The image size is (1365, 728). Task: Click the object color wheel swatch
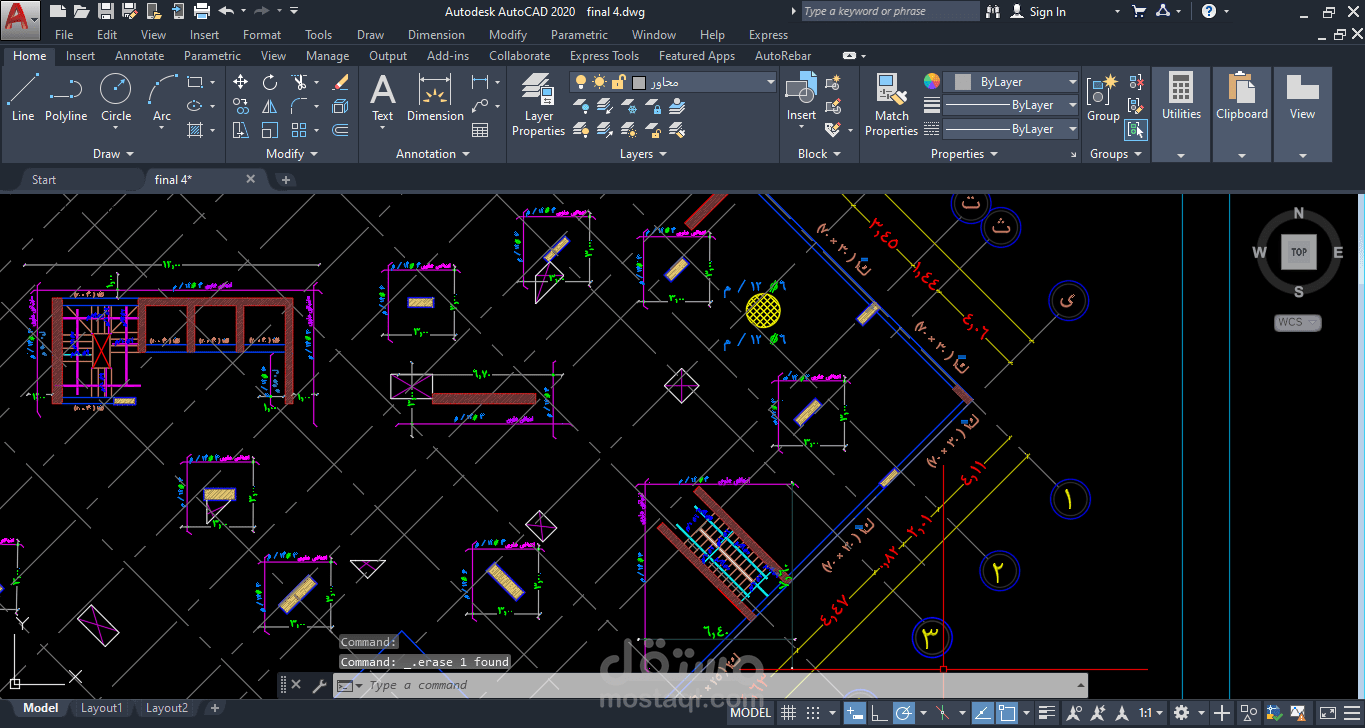(x=931, y=82)
